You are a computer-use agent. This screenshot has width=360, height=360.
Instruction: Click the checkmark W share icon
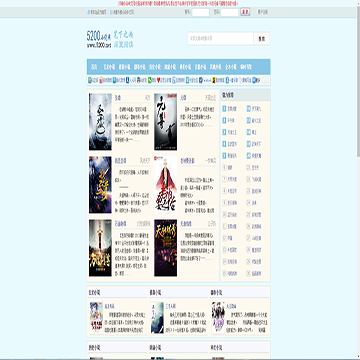(201, 80)
